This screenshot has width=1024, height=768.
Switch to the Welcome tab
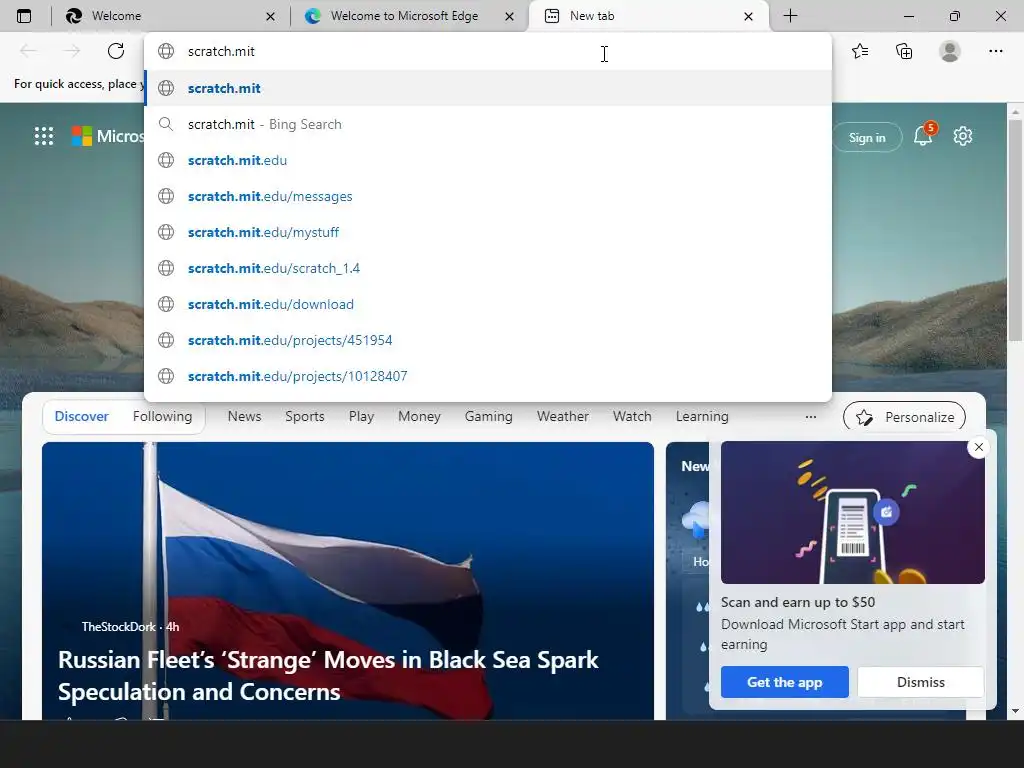pyautogui.click(x=170, y=16)
